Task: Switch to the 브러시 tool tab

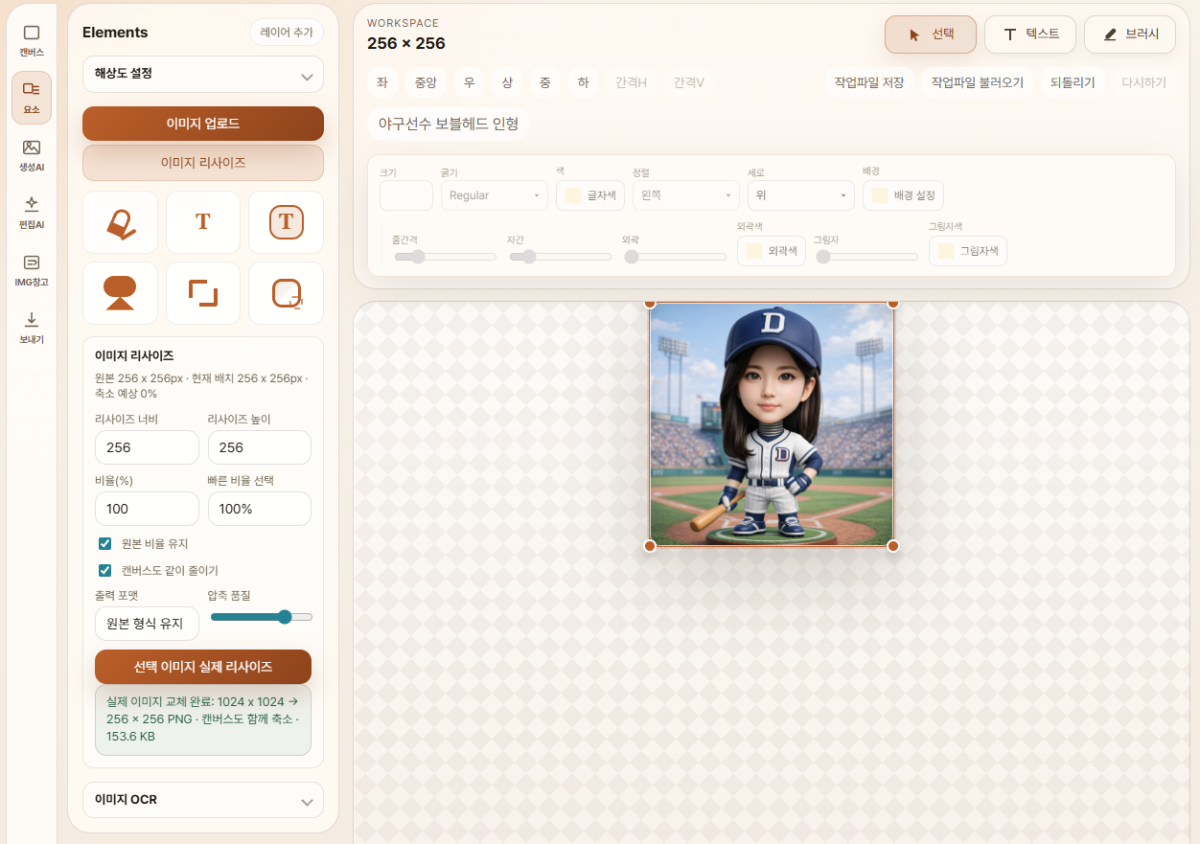Action: pos(1130,34)
